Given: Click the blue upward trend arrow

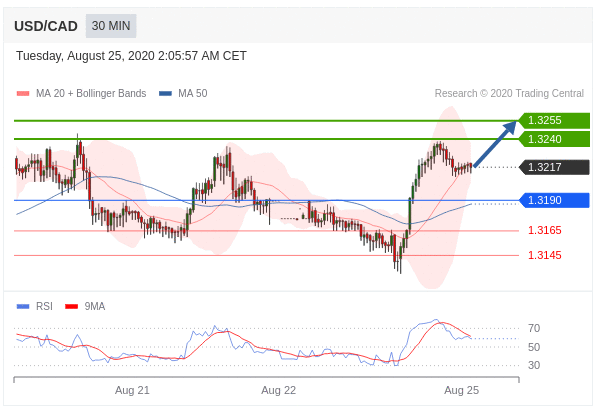Looking at the screenshot, I should pos(495,143).
